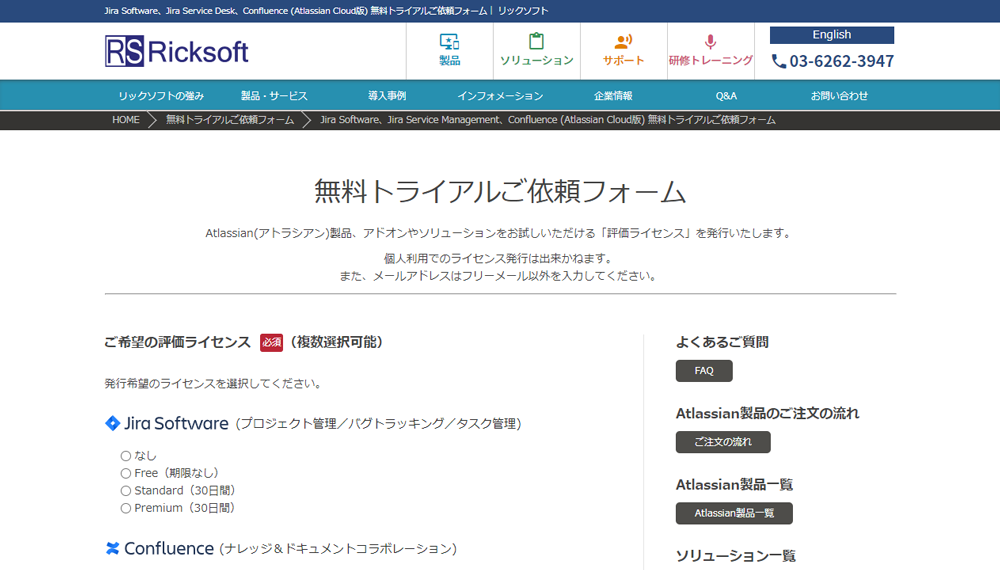The image size is (1000, 570).
Task: Open the ご注文の流れ button
Action: tap(723, 442)
